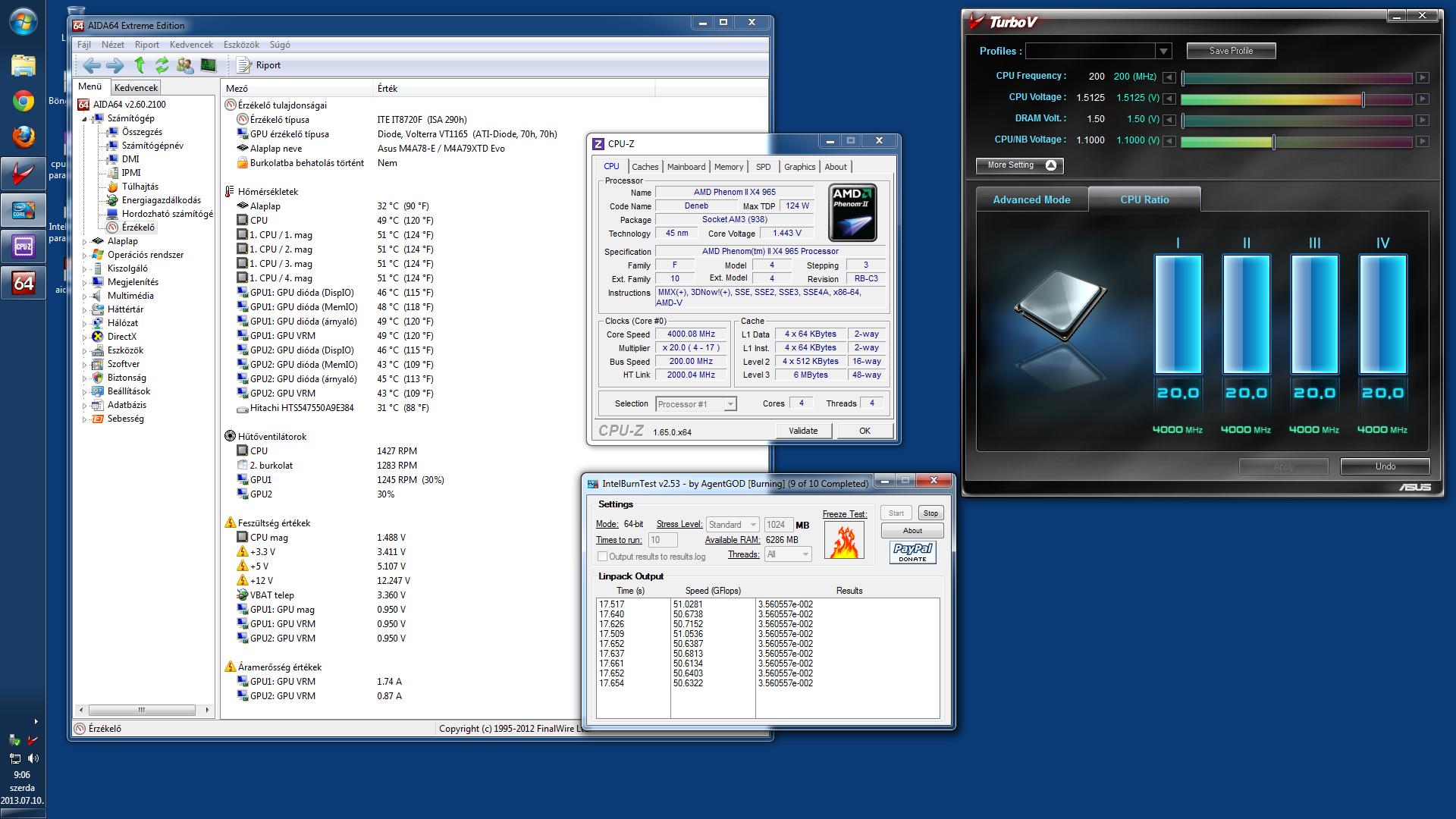This screenshot has height=819, width=1456.
Task: Decrease CPU/NB Voltage with left arrow
Action: (1169, 141)
